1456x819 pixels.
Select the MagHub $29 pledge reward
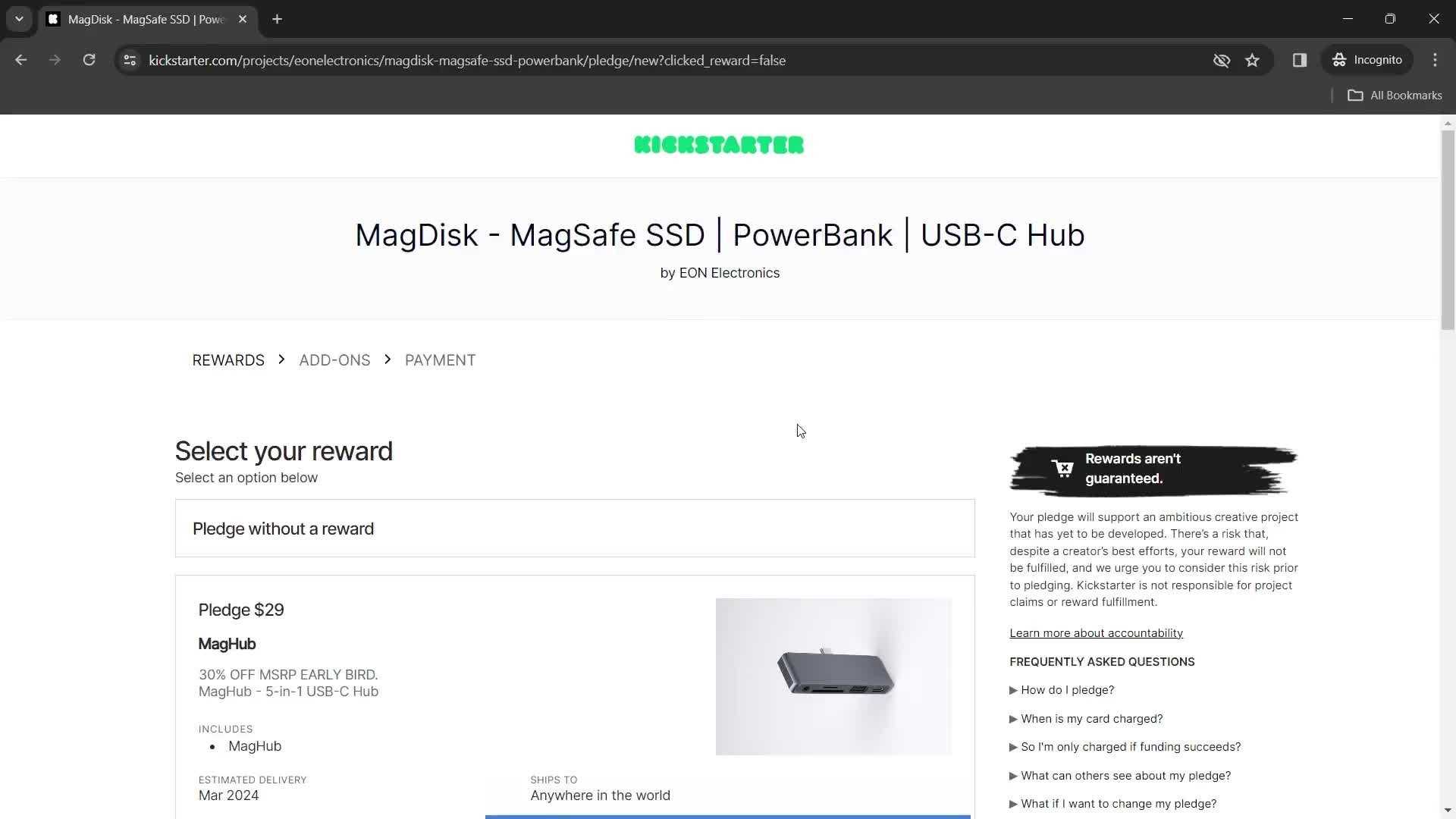tap(575, 700)
